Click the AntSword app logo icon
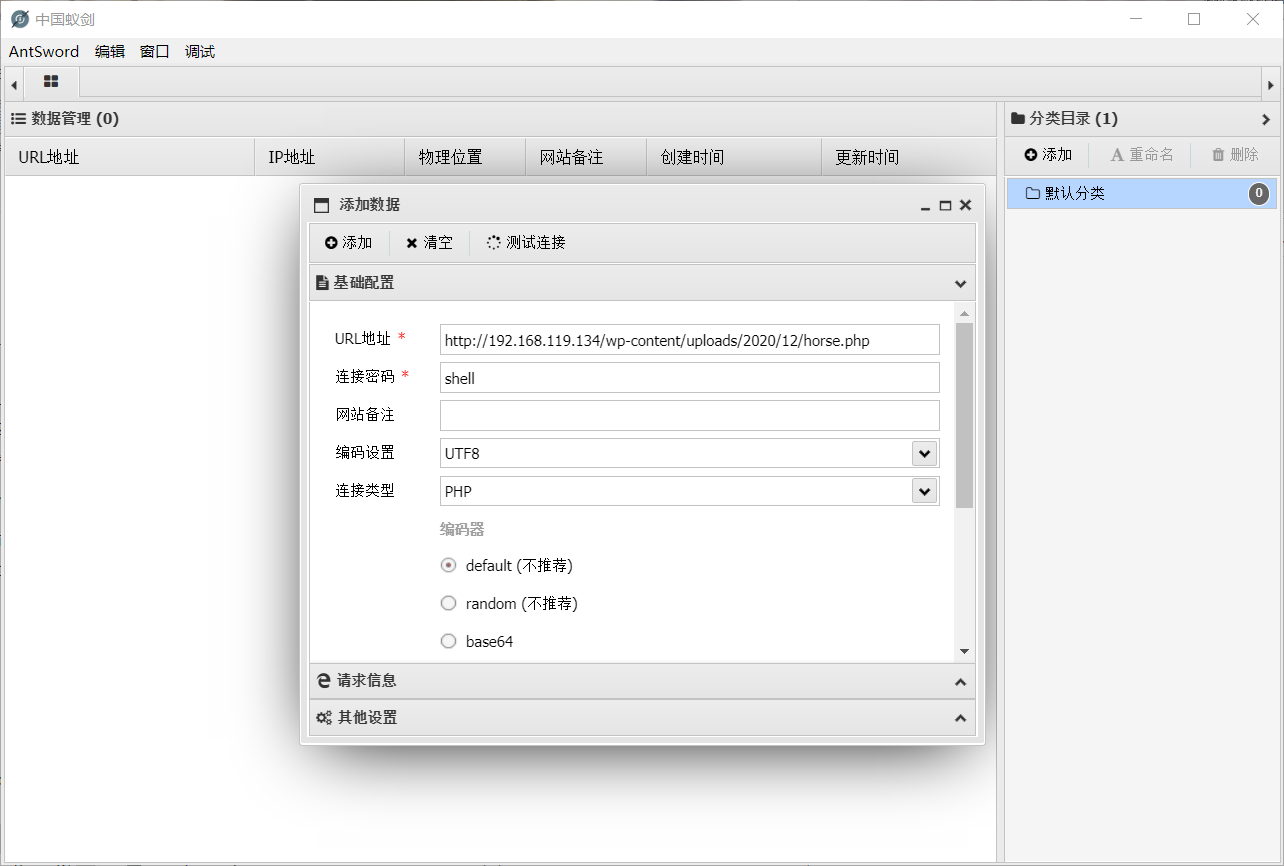 click(x=19, y=19)
